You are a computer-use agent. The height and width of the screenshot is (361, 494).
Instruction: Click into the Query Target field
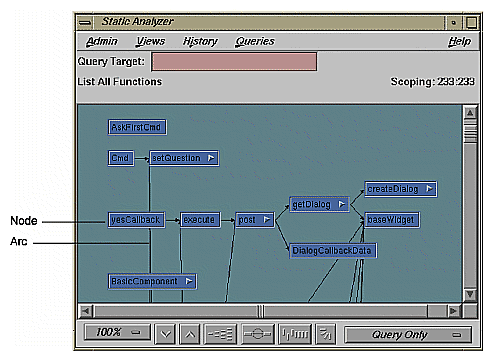click(x=234, y=62)
